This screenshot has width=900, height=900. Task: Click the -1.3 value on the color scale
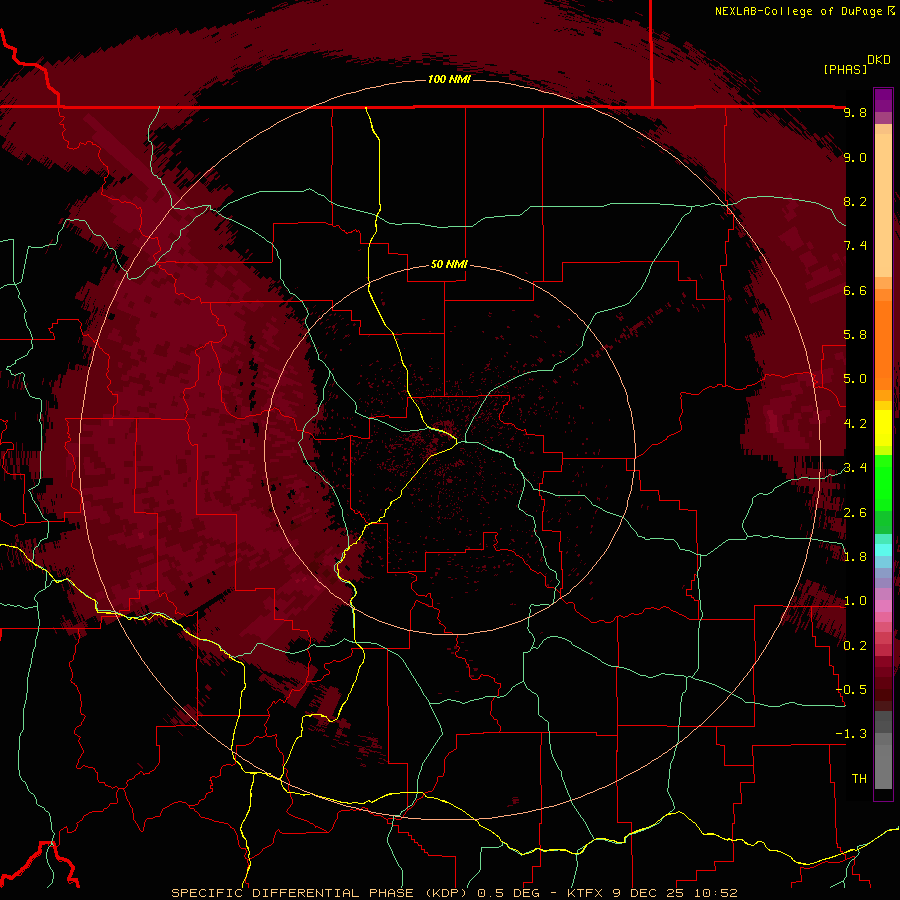coord(851,734)
